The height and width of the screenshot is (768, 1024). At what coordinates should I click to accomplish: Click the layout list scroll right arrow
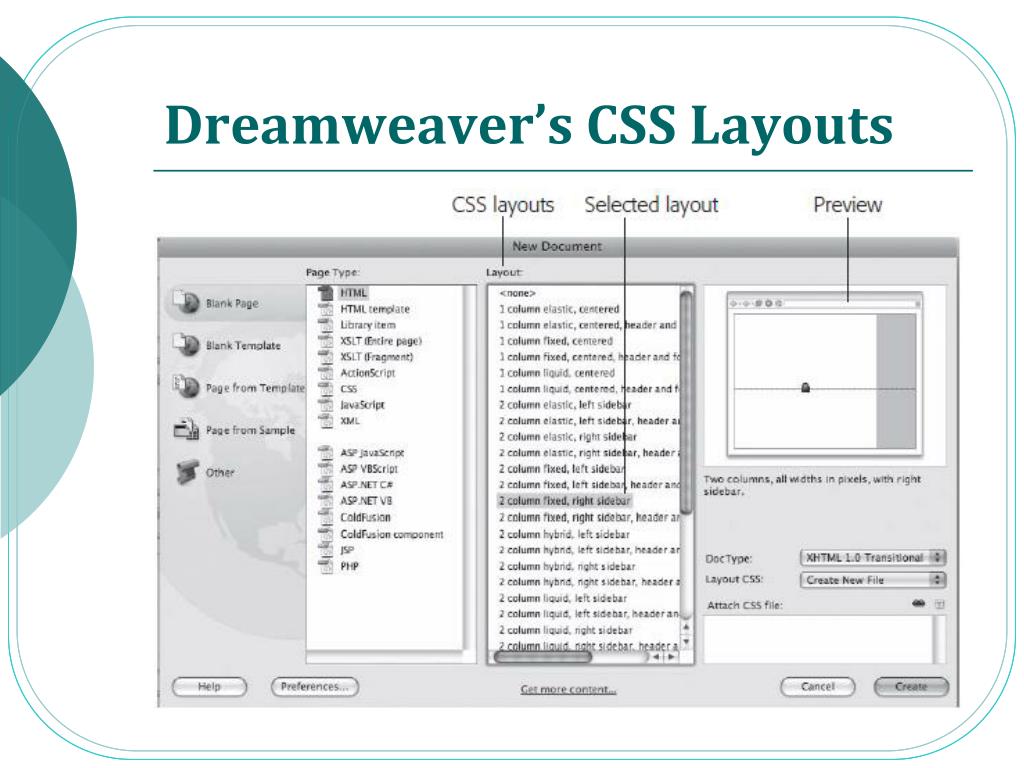click(x=671, y=657)
